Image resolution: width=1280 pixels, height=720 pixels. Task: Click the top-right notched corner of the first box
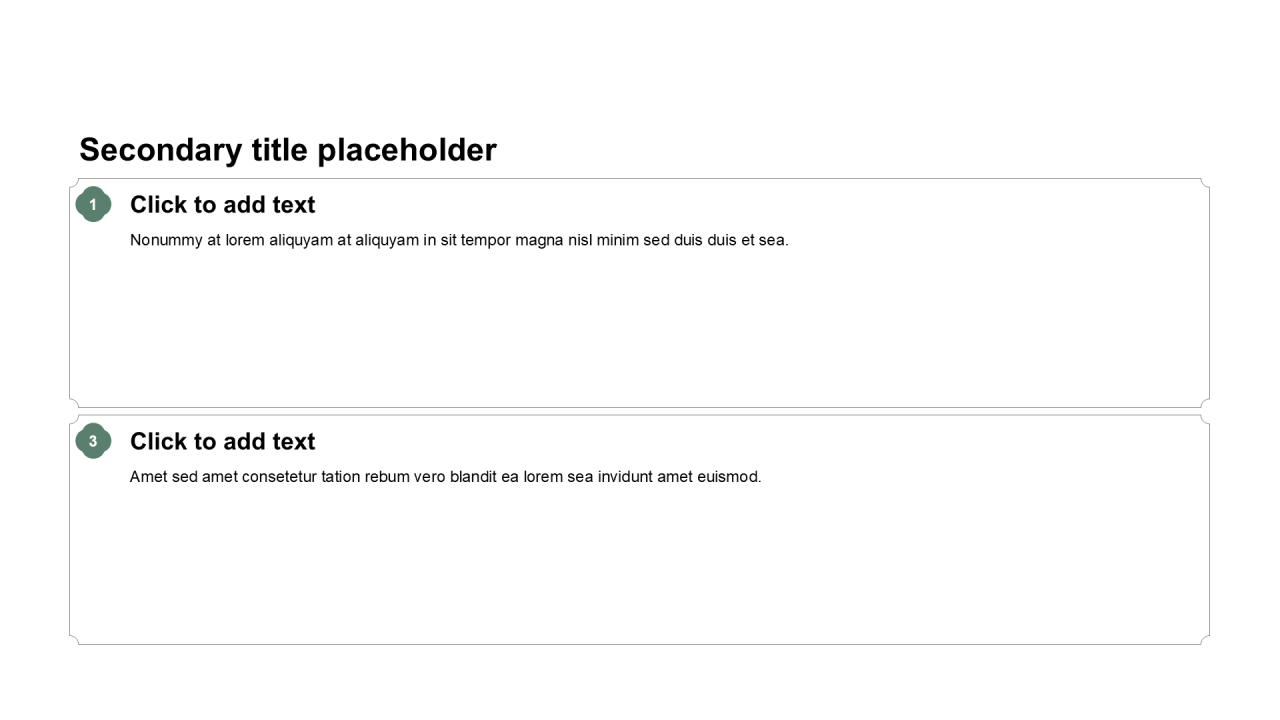click(x=1205, y=183)
